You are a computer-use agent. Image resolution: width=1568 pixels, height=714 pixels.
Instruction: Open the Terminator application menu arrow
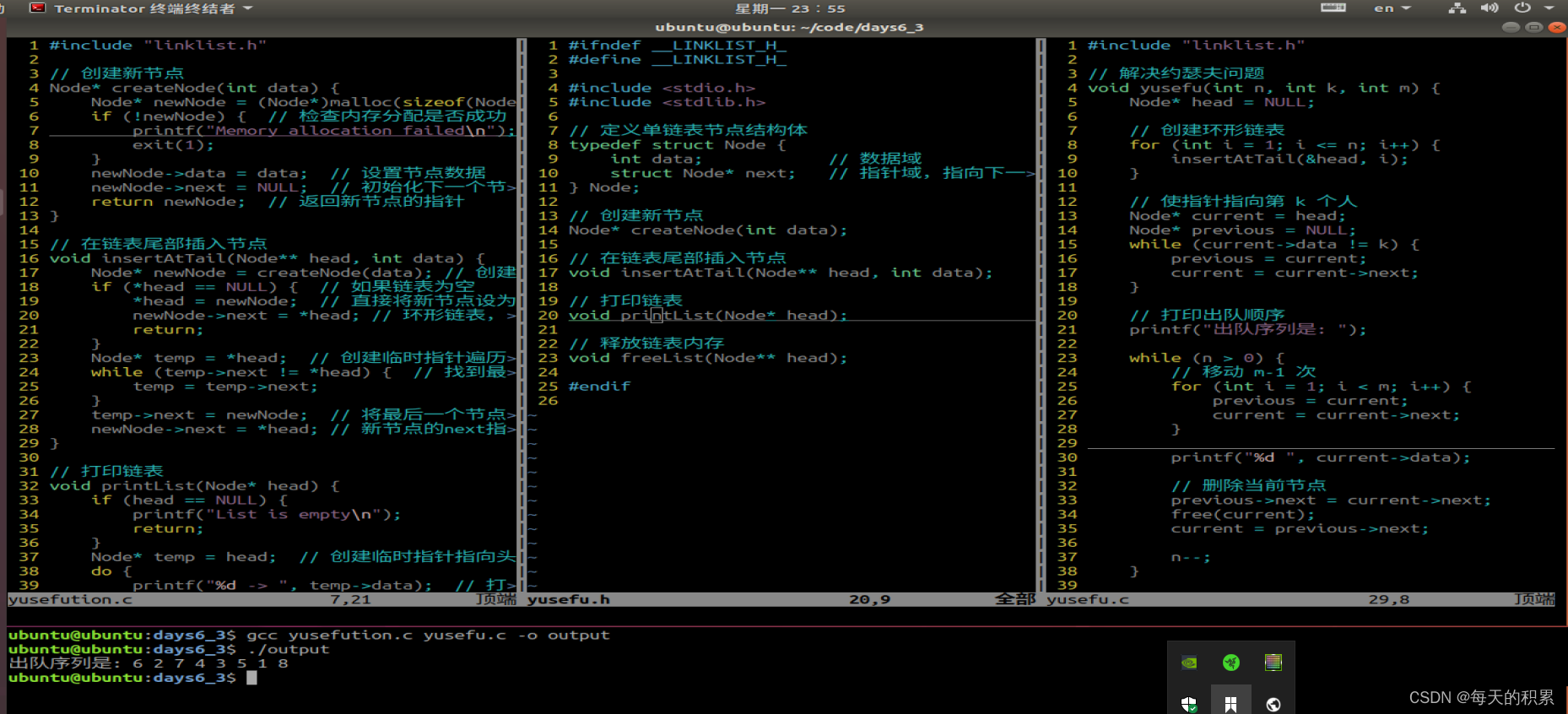coord(248,8)
